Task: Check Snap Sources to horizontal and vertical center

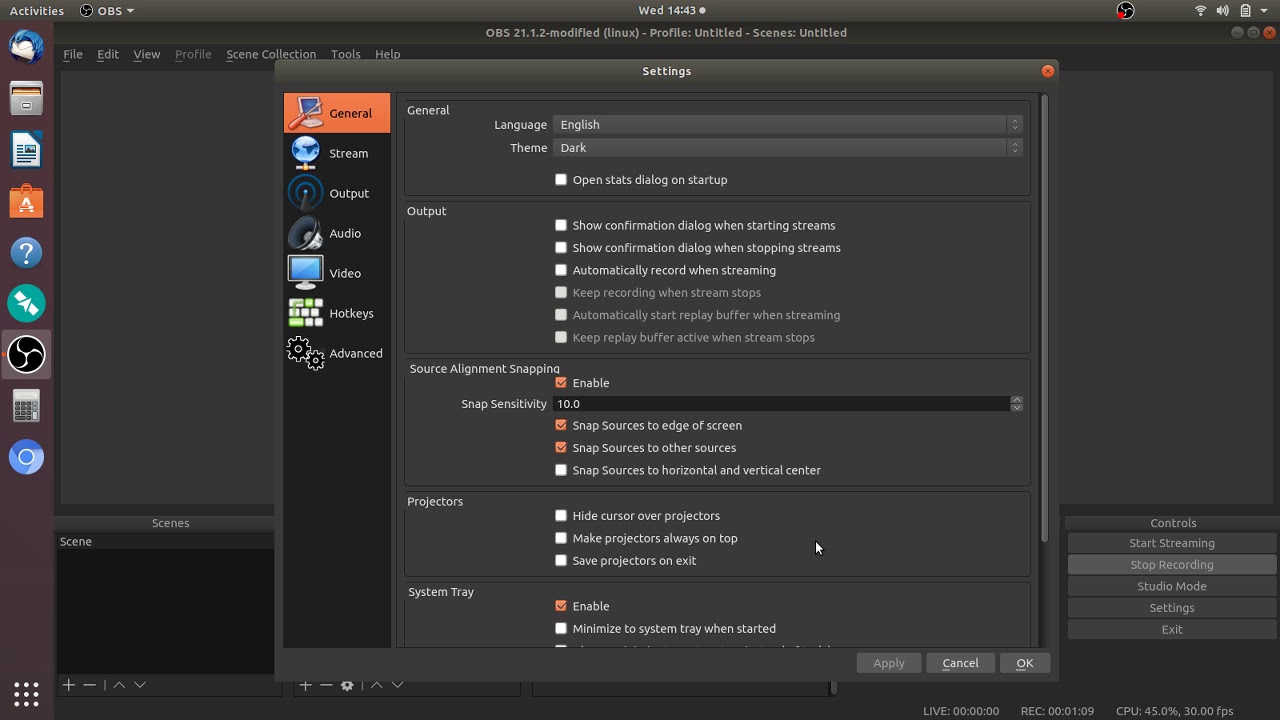Action: 688,470
